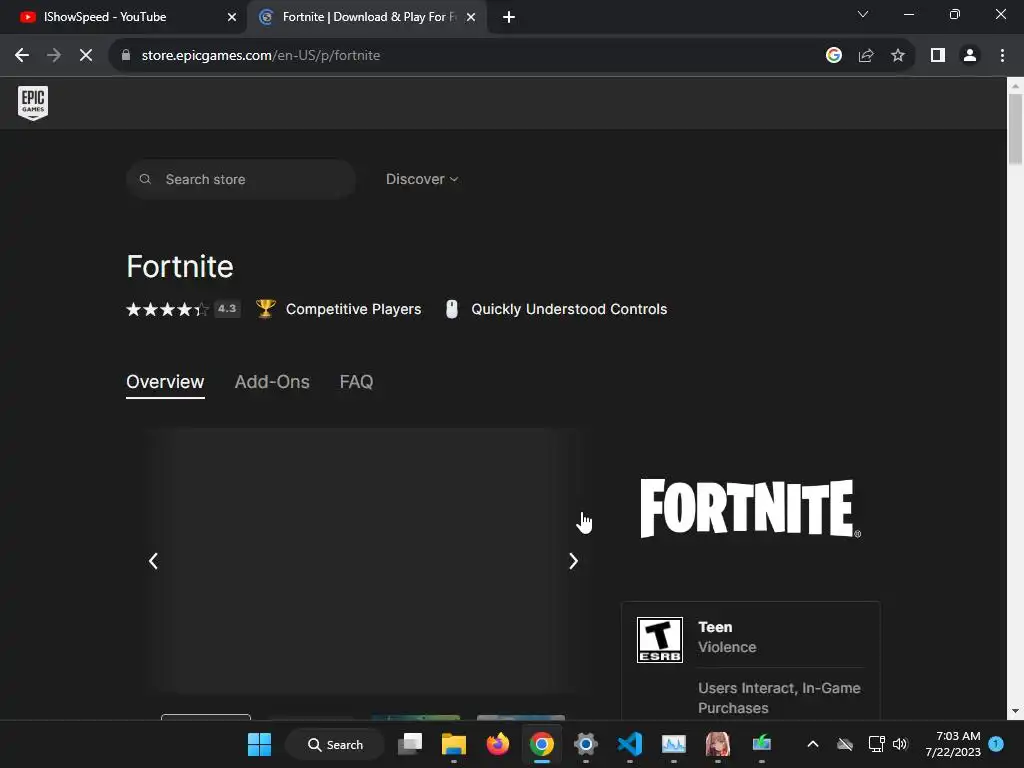
Task: Click the 'Competitive Players' label
Action: click(x=353, y=309)
